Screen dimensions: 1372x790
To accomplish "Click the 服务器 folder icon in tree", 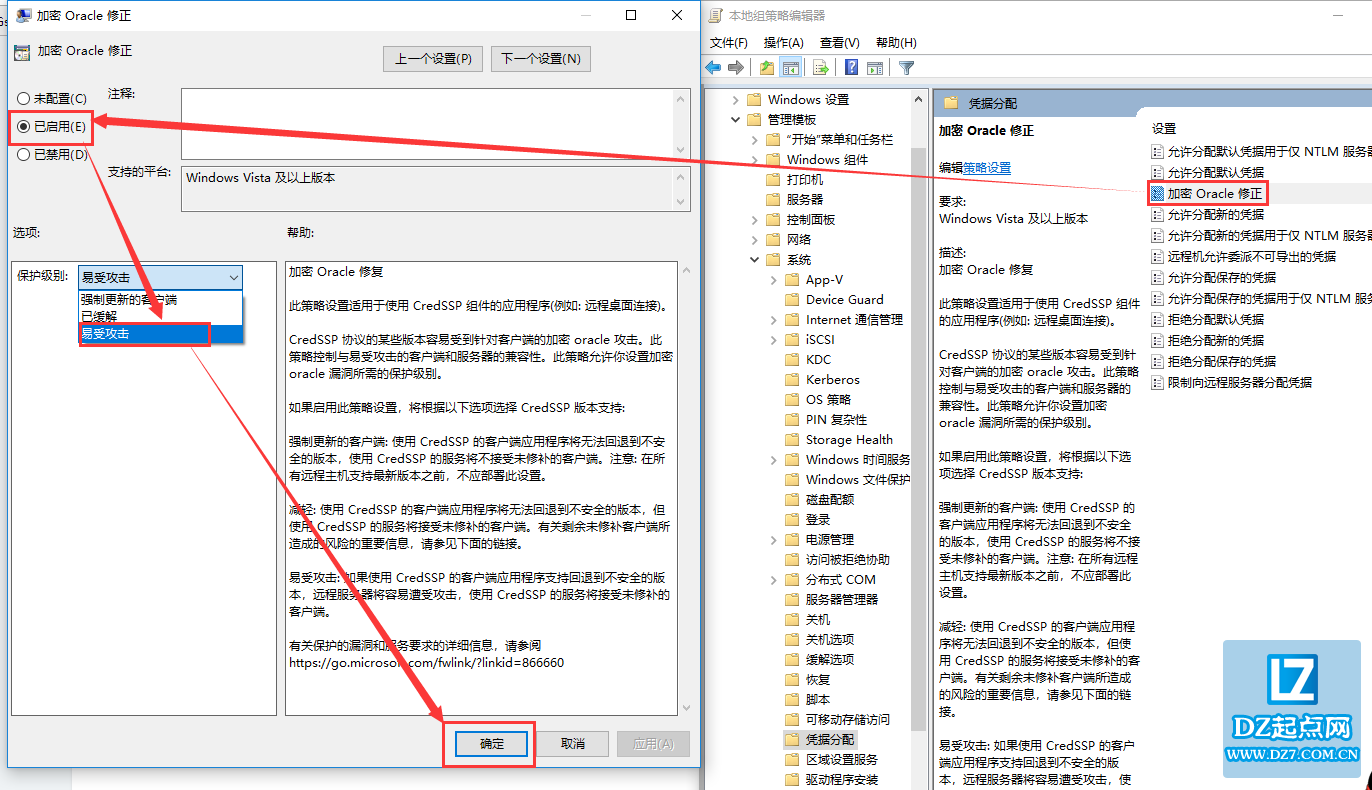I will [772, 199].
